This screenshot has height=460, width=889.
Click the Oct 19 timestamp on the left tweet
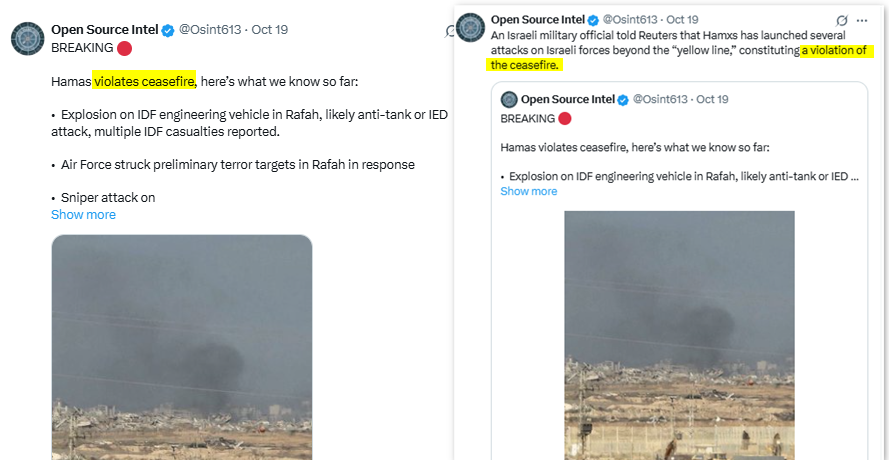pos(270,30)
